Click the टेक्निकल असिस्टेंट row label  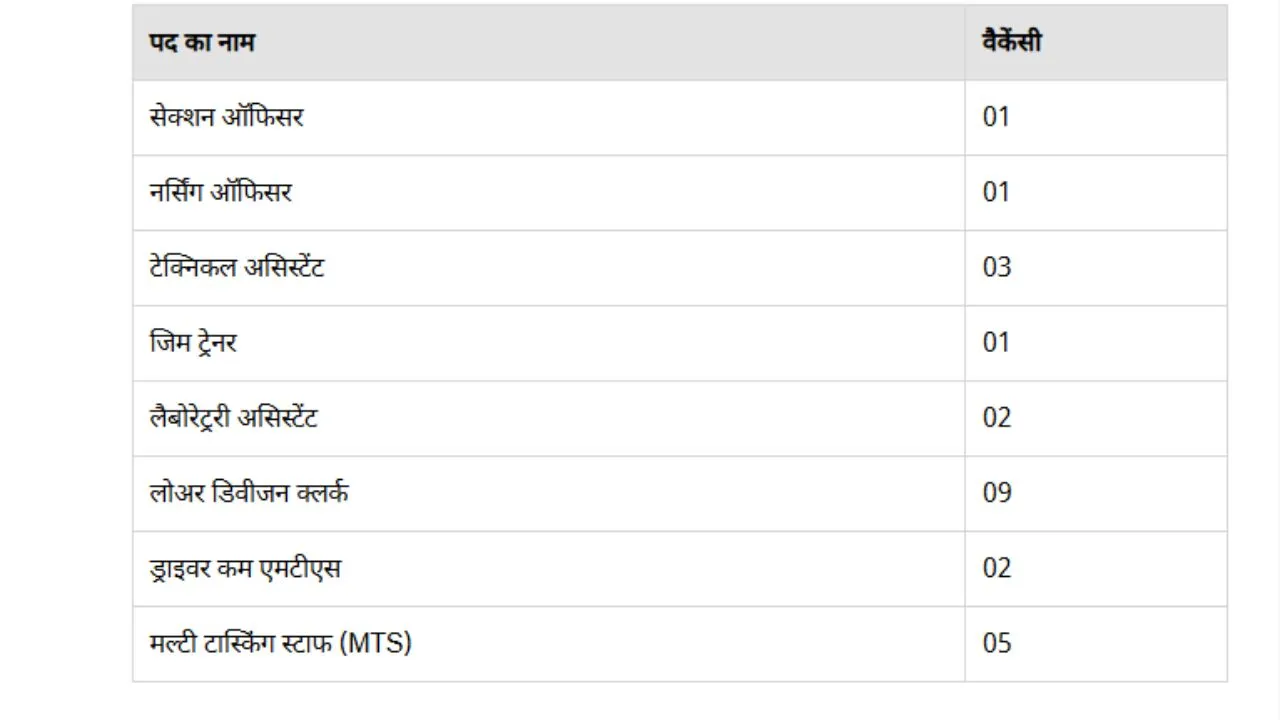(237, 267)
